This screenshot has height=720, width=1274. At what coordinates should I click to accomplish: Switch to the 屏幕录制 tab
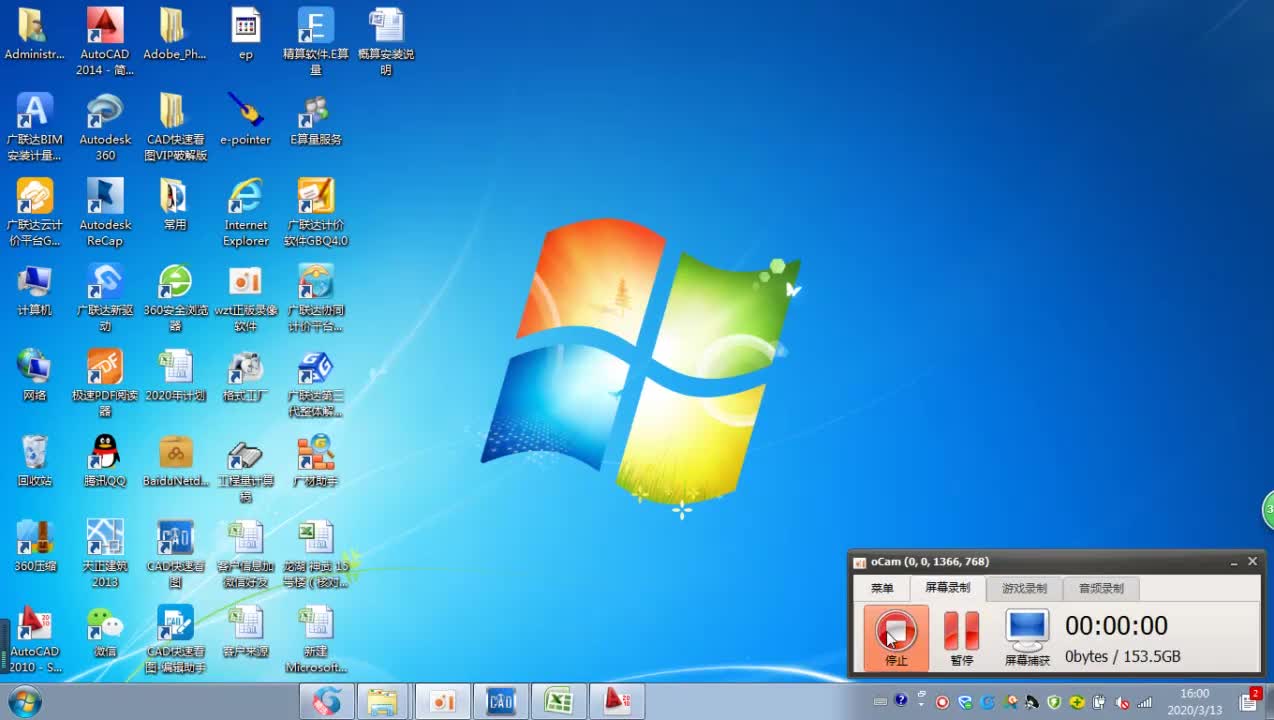pos(947,588)
